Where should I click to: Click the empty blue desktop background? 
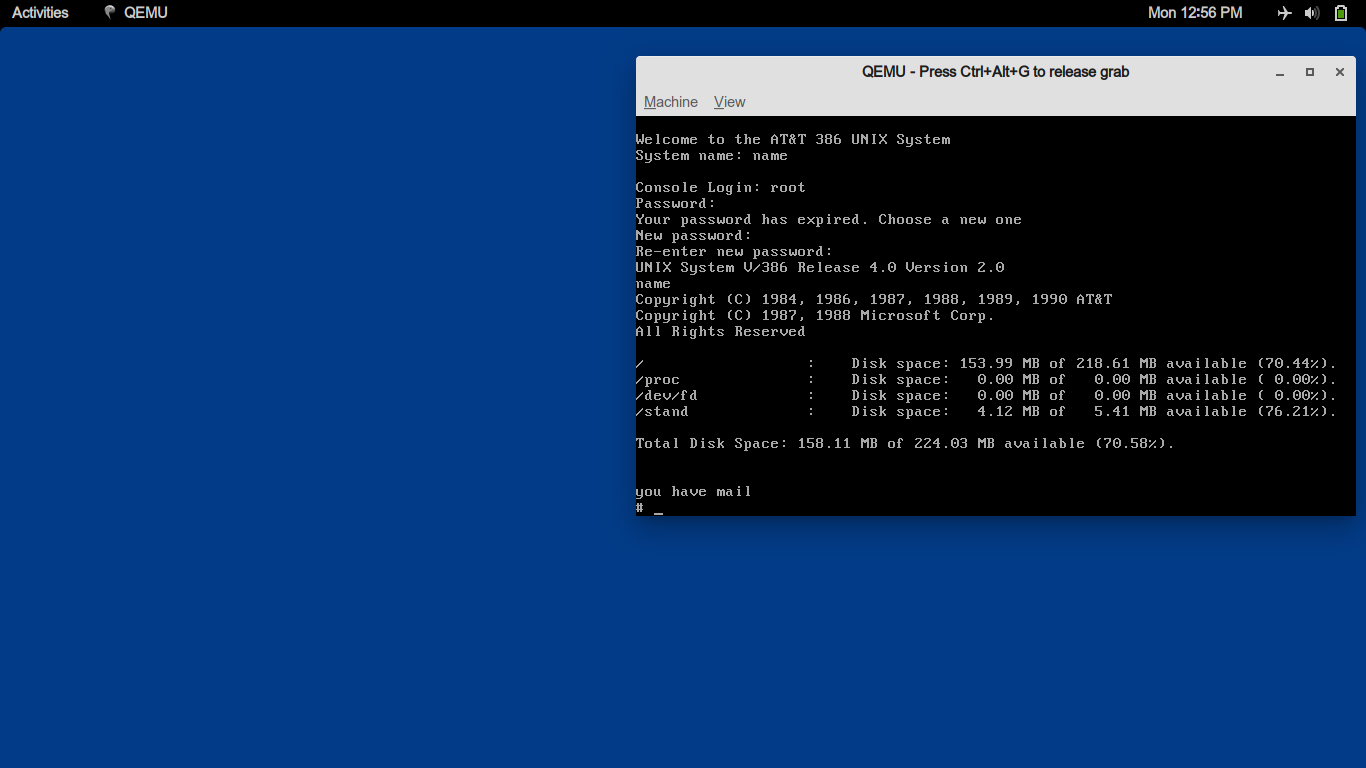point(300,400)
